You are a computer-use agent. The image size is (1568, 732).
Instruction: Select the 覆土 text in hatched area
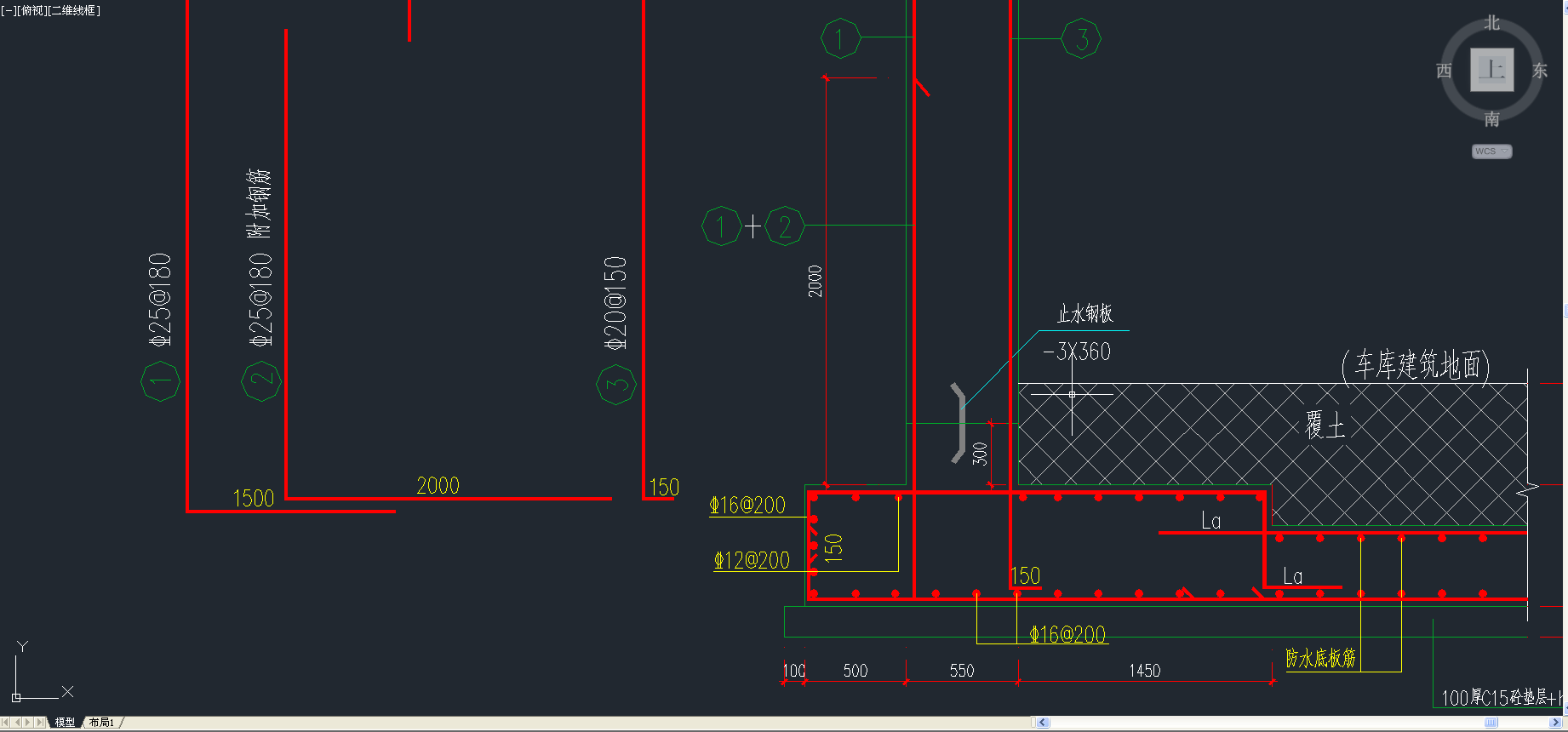(x=1325, y=425)
